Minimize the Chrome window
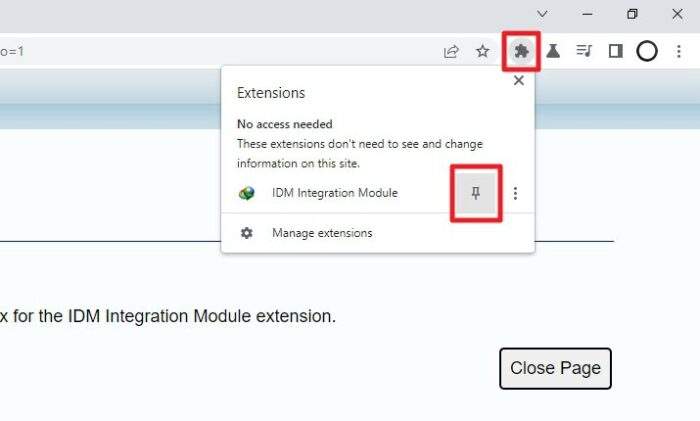700x421 pixels. pos(587,14)
